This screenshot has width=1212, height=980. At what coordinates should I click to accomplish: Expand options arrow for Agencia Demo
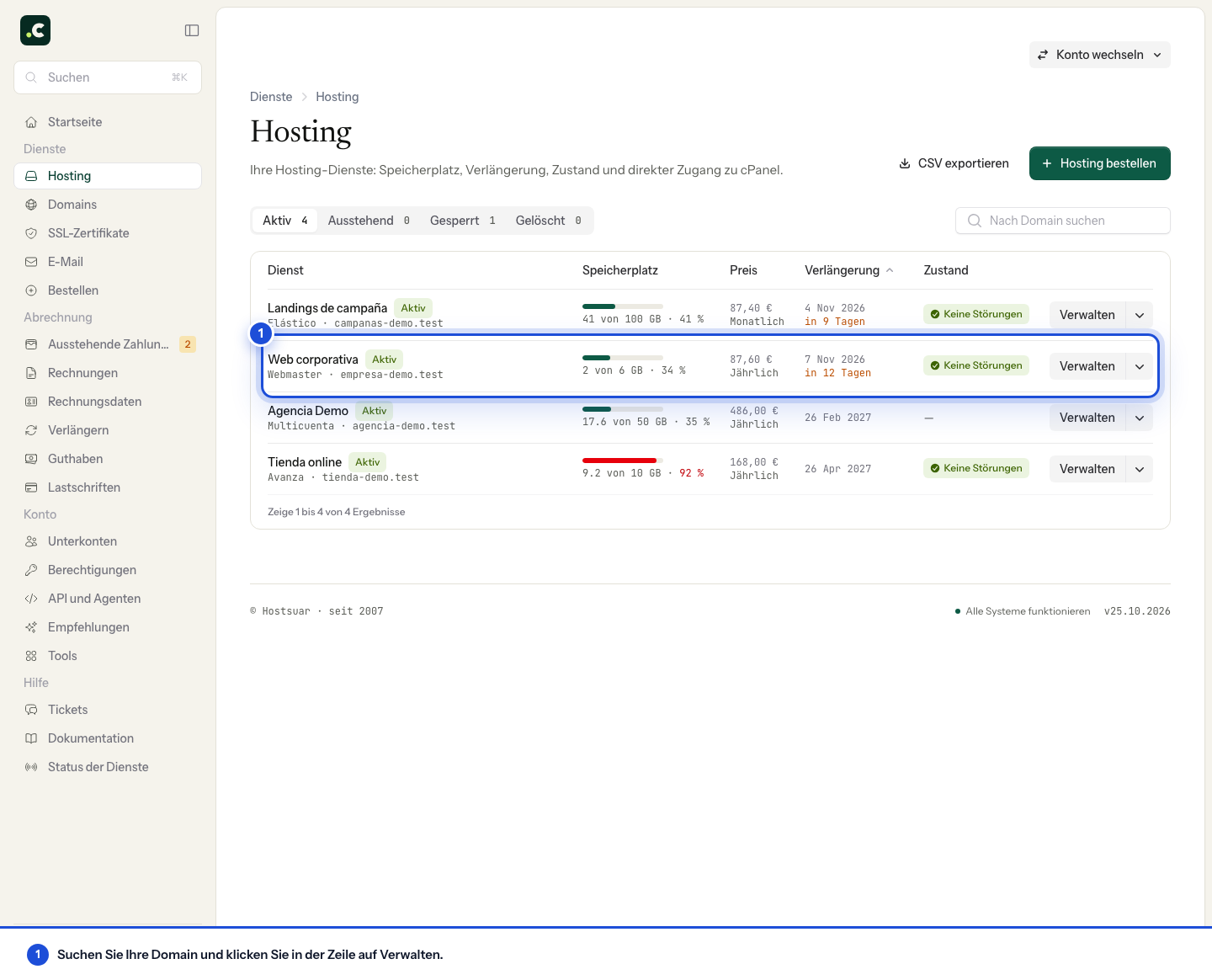(1140, 418)
